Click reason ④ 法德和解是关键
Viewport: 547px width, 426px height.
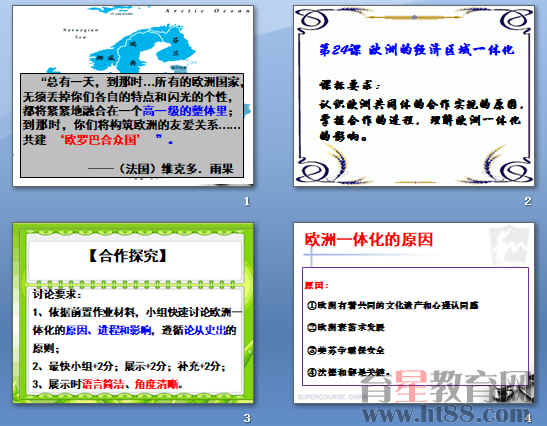[348, 372]
